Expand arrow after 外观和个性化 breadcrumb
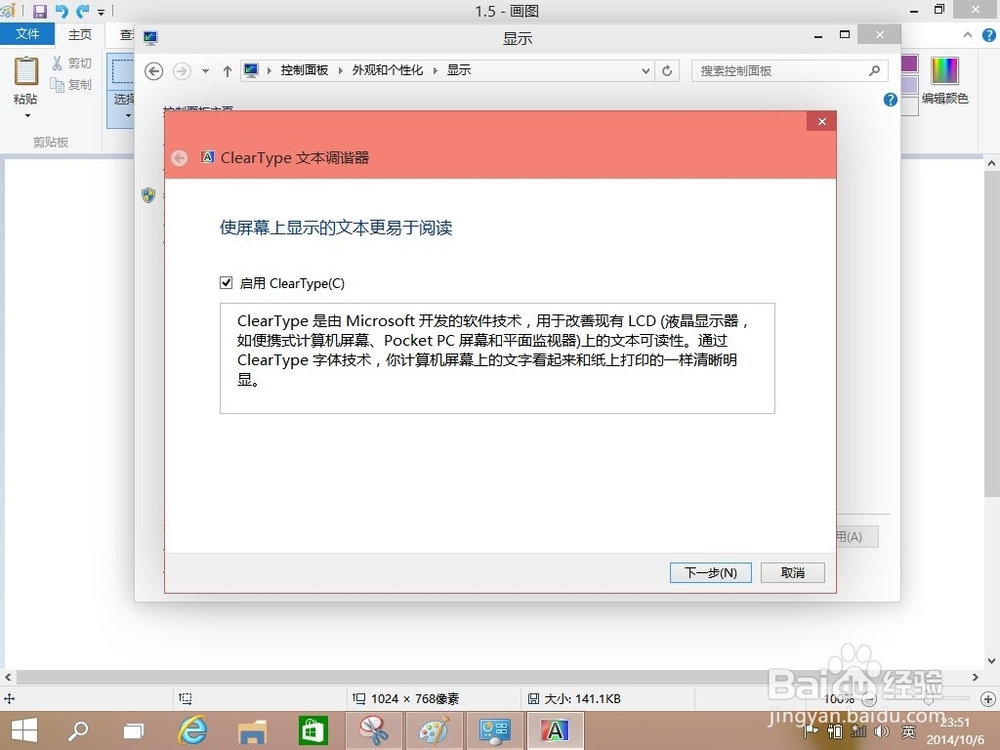The width and height of the screenshot is (1000, 750). pyautogui.click(x=435, y=71)
